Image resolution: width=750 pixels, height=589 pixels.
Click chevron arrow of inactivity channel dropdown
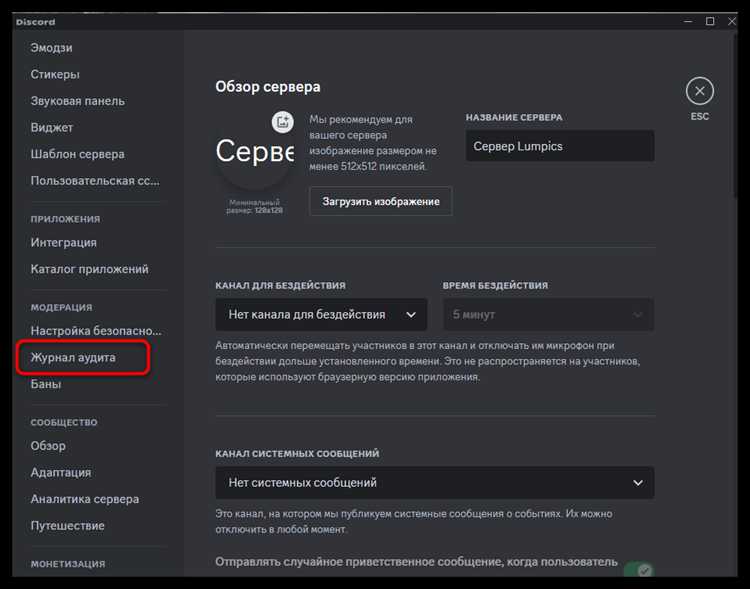pos(411,315)
